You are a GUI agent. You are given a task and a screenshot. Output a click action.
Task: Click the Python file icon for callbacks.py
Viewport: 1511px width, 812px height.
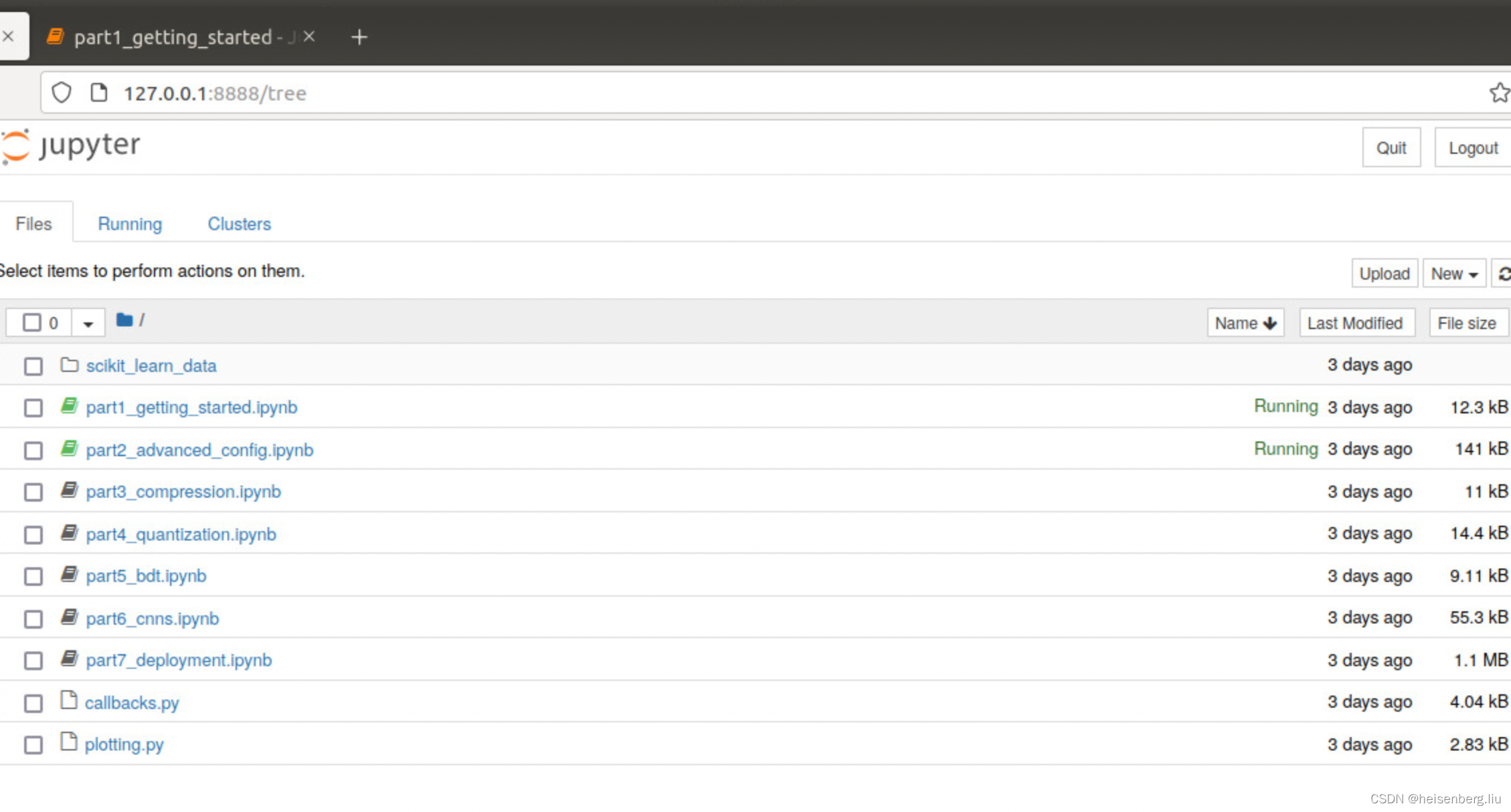(70, 702)
